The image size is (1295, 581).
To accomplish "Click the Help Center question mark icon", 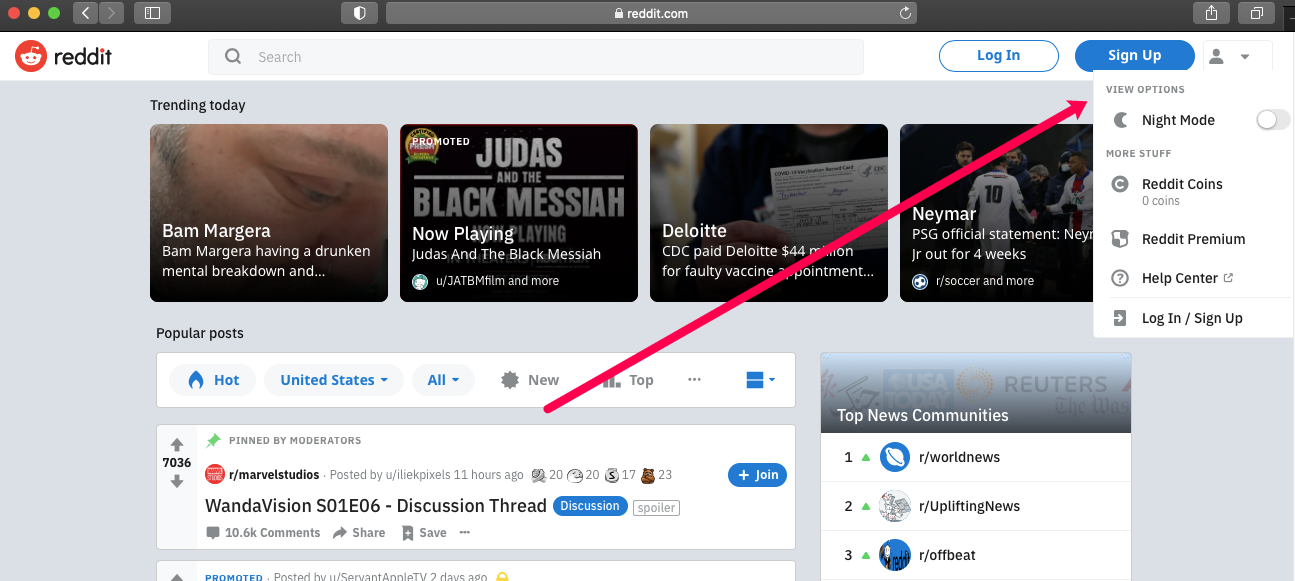I will click(1119, 278).
